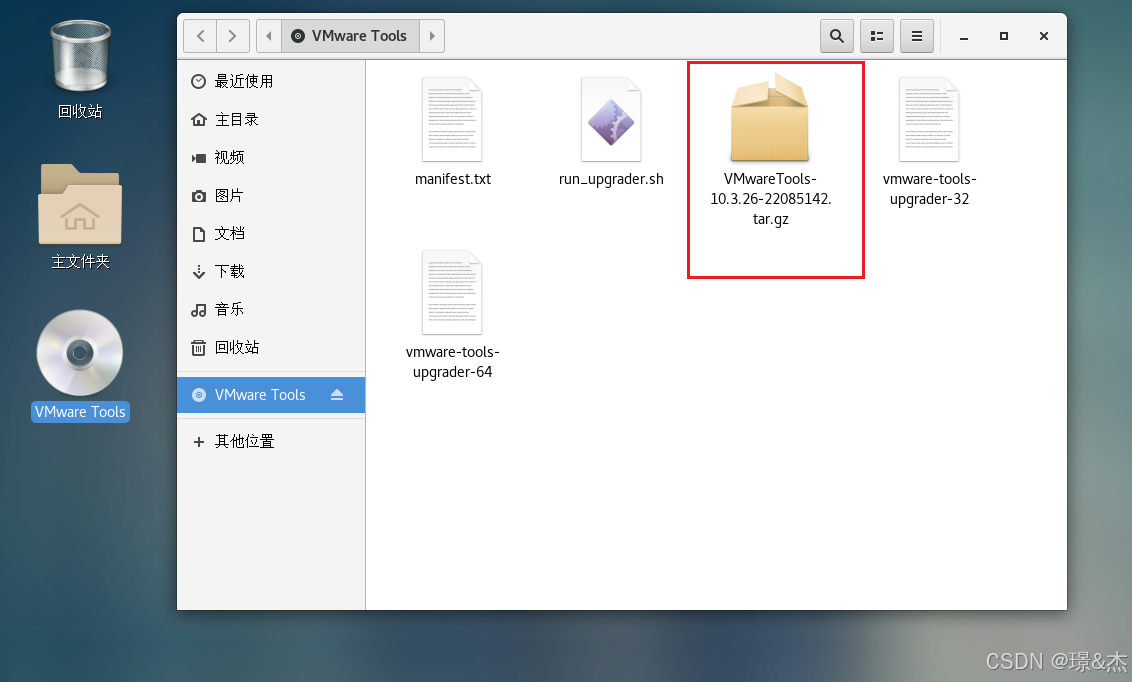Viewport: 1132px width, 682px height.
Task: Select the manifest.txt file icon
Action: [x=453, y=119]
